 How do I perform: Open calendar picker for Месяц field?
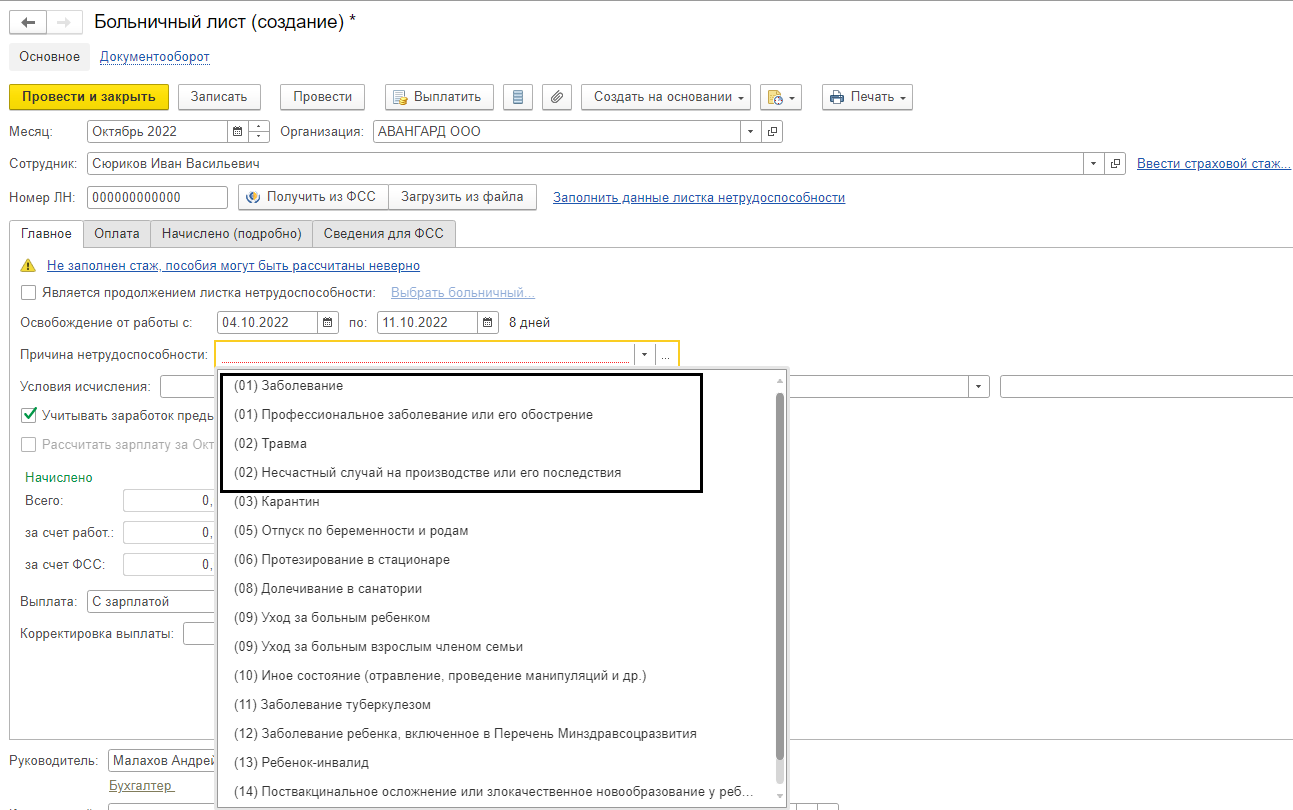pos(237,131)
